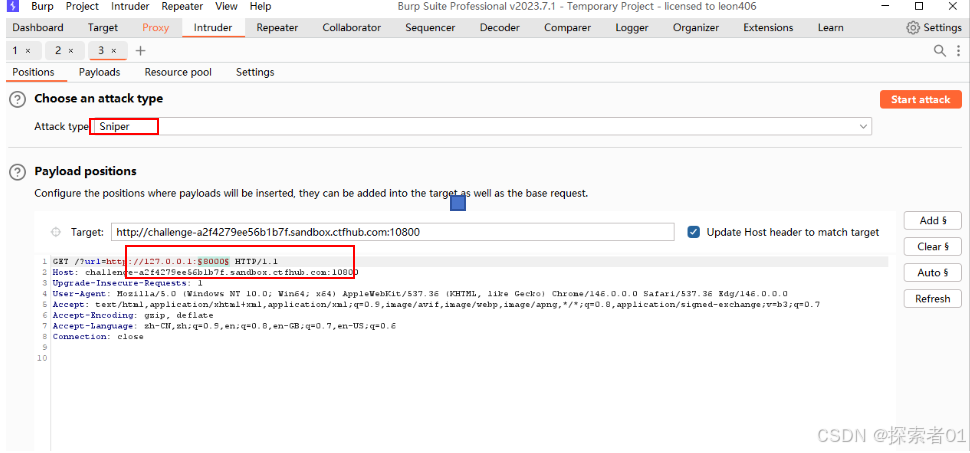The height and width of the screenshot is (453, 970).
Task: Click the Auto § button
Action: 932,272
